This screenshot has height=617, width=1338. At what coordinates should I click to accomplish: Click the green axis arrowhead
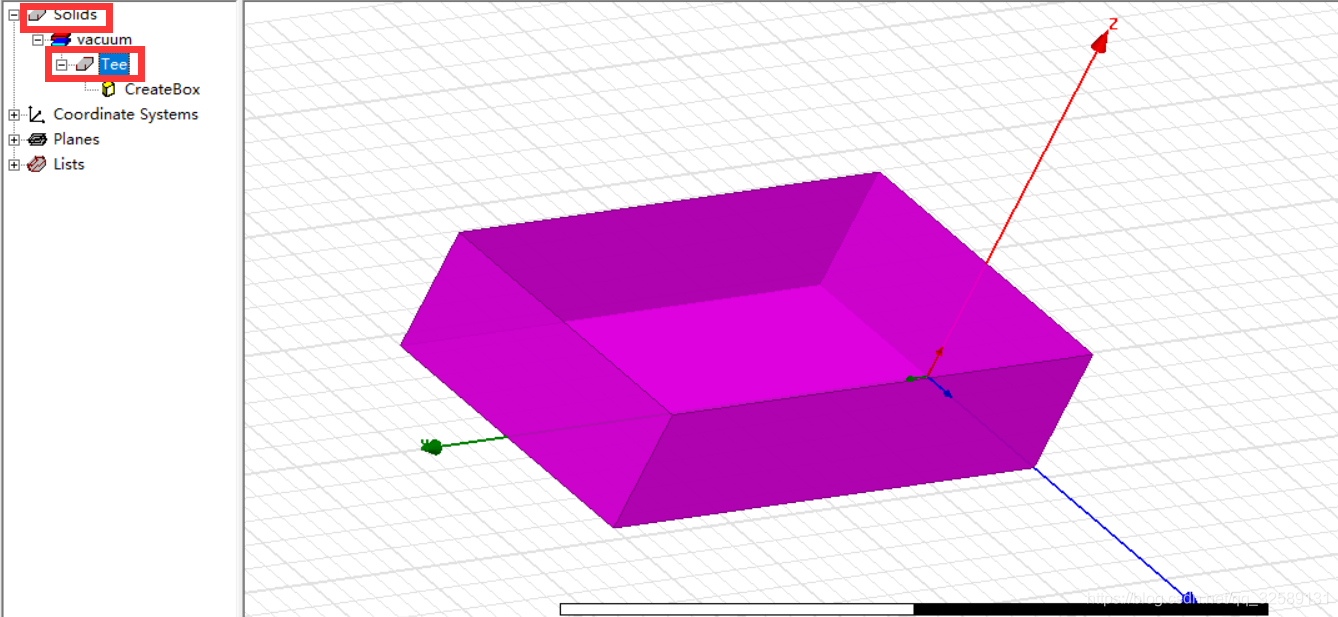click(x=432, y=447)
